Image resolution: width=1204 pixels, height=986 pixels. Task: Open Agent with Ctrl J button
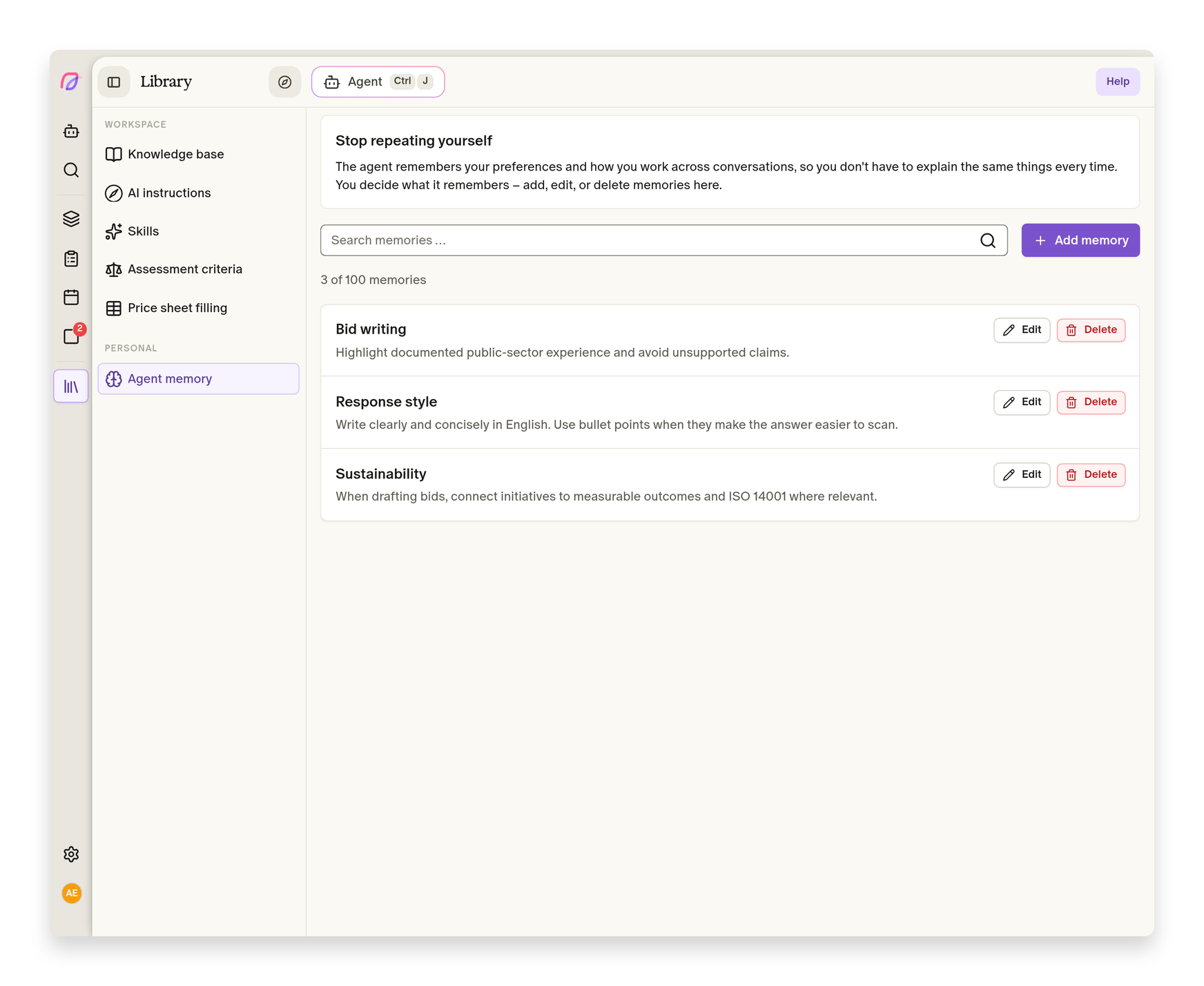pos(378,82)
